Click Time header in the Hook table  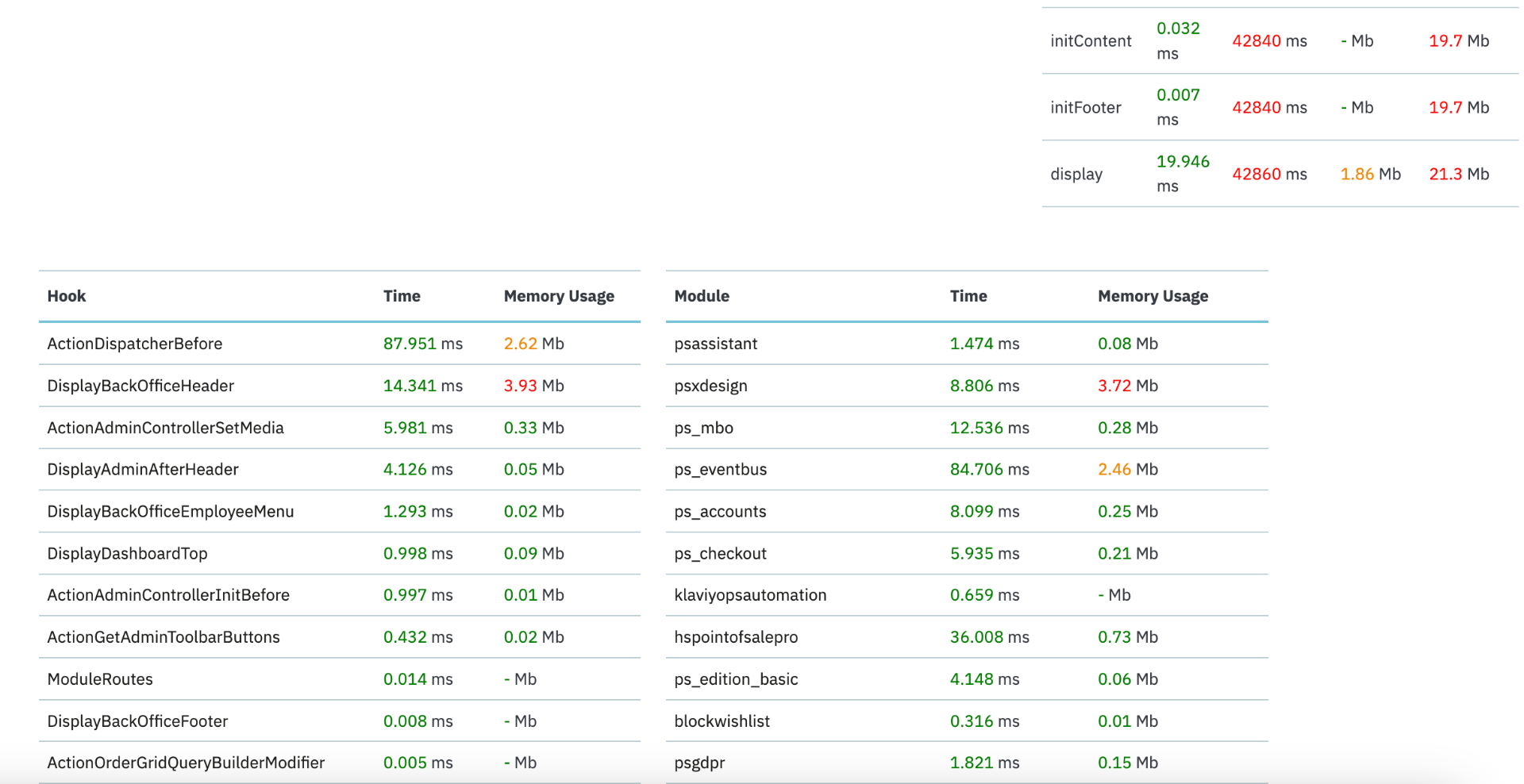click(402, 296)
